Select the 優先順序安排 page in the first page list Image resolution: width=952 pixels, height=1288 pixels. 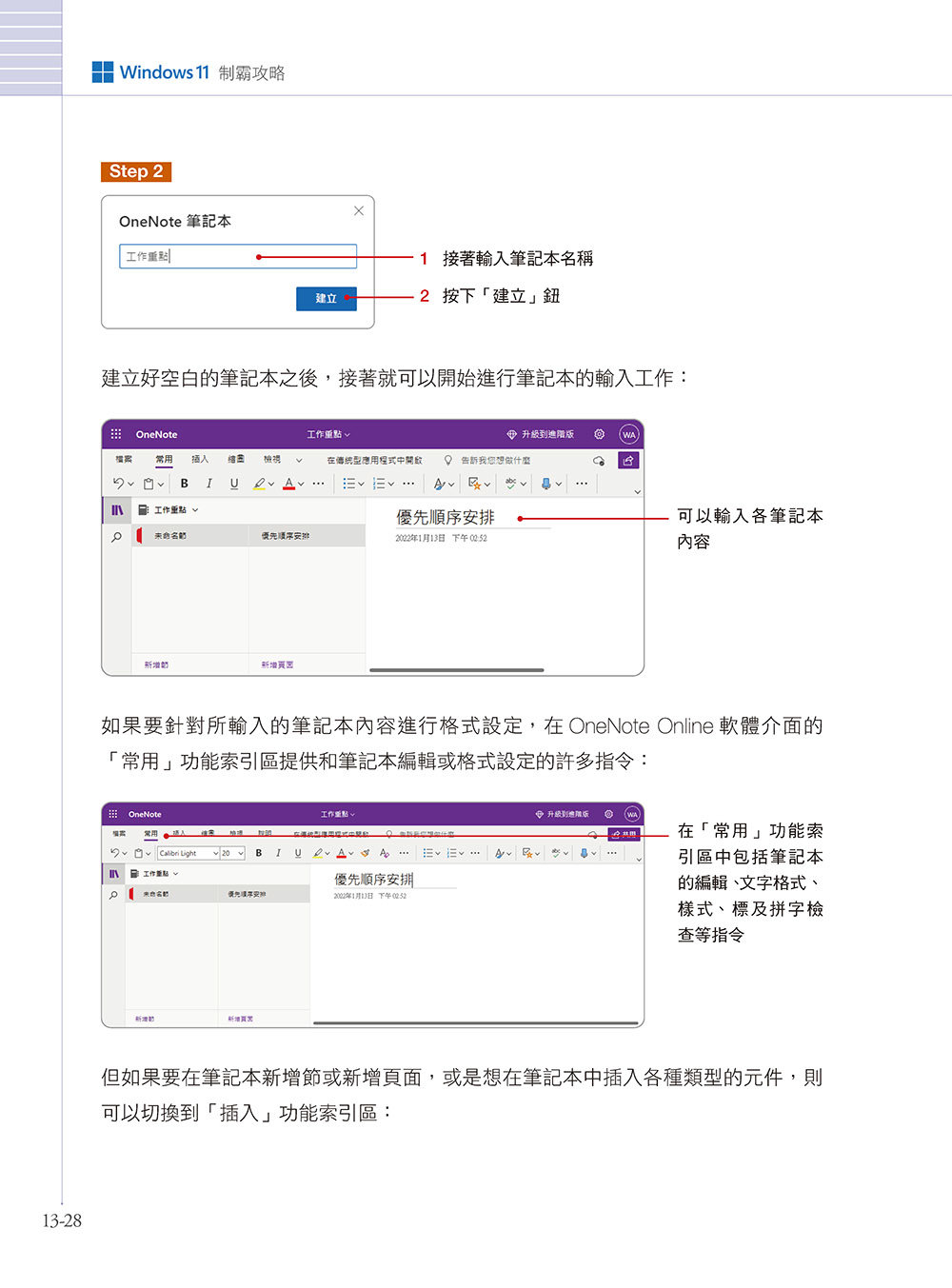[307, 536]
